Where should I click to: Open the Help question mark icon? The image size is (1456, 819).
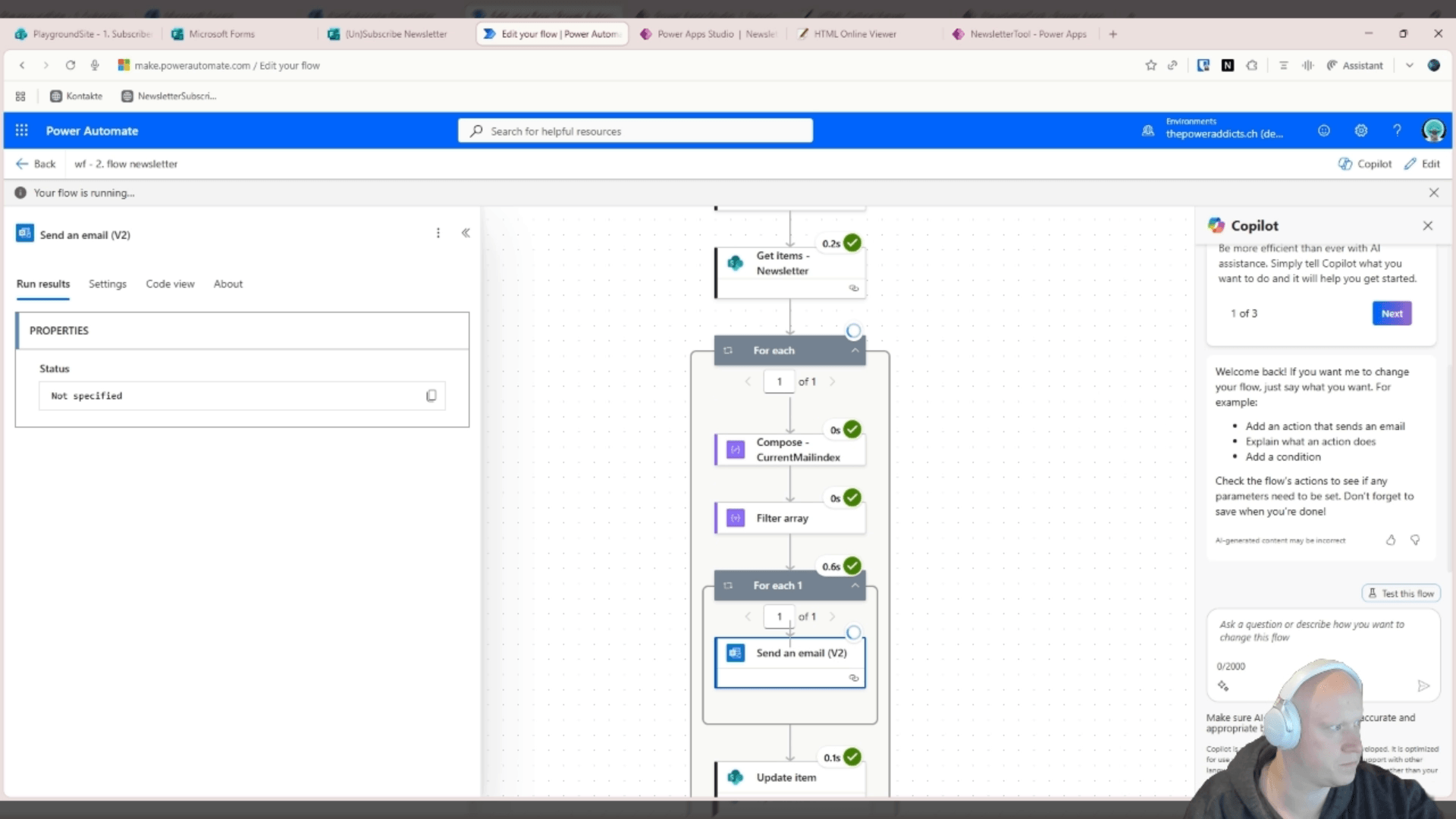[x=1397, y=130]
